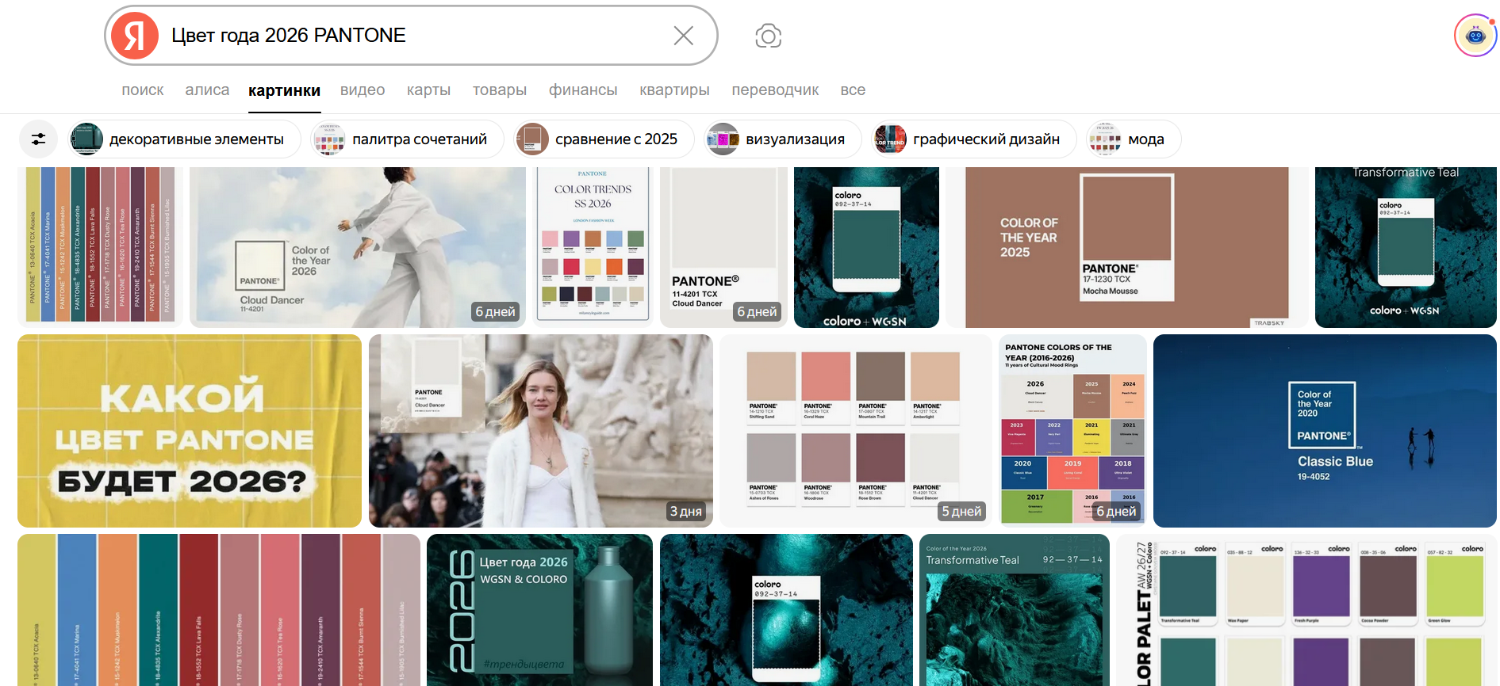Apply the 'палитра сочетаний' filter chip
This screenshot has height=686, width=1500.
point(408,139)
